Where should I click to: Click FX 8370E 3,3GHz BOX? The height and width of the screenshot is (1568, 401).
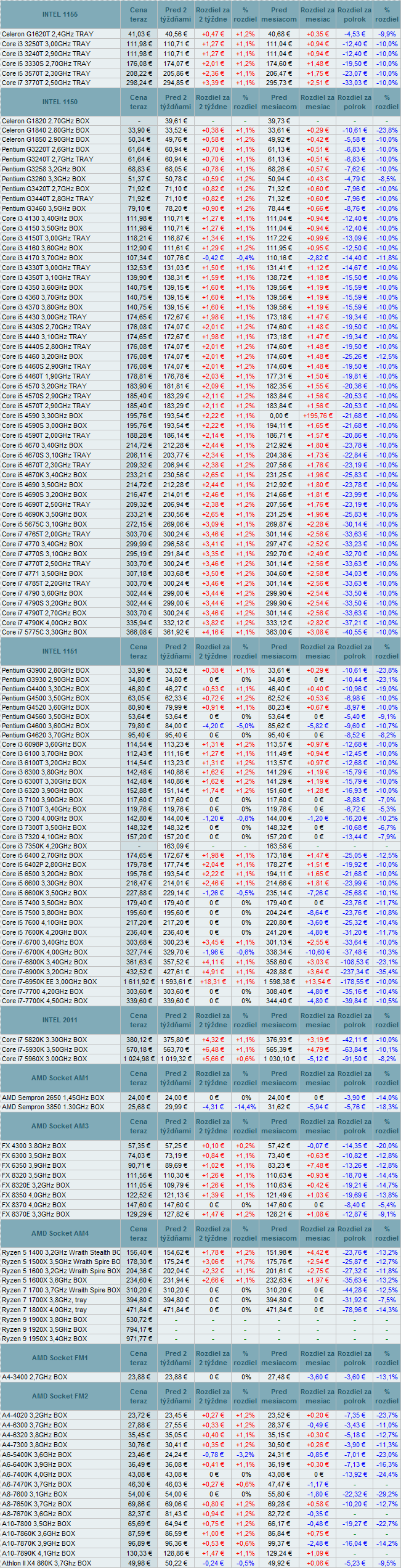(36, 1214)
